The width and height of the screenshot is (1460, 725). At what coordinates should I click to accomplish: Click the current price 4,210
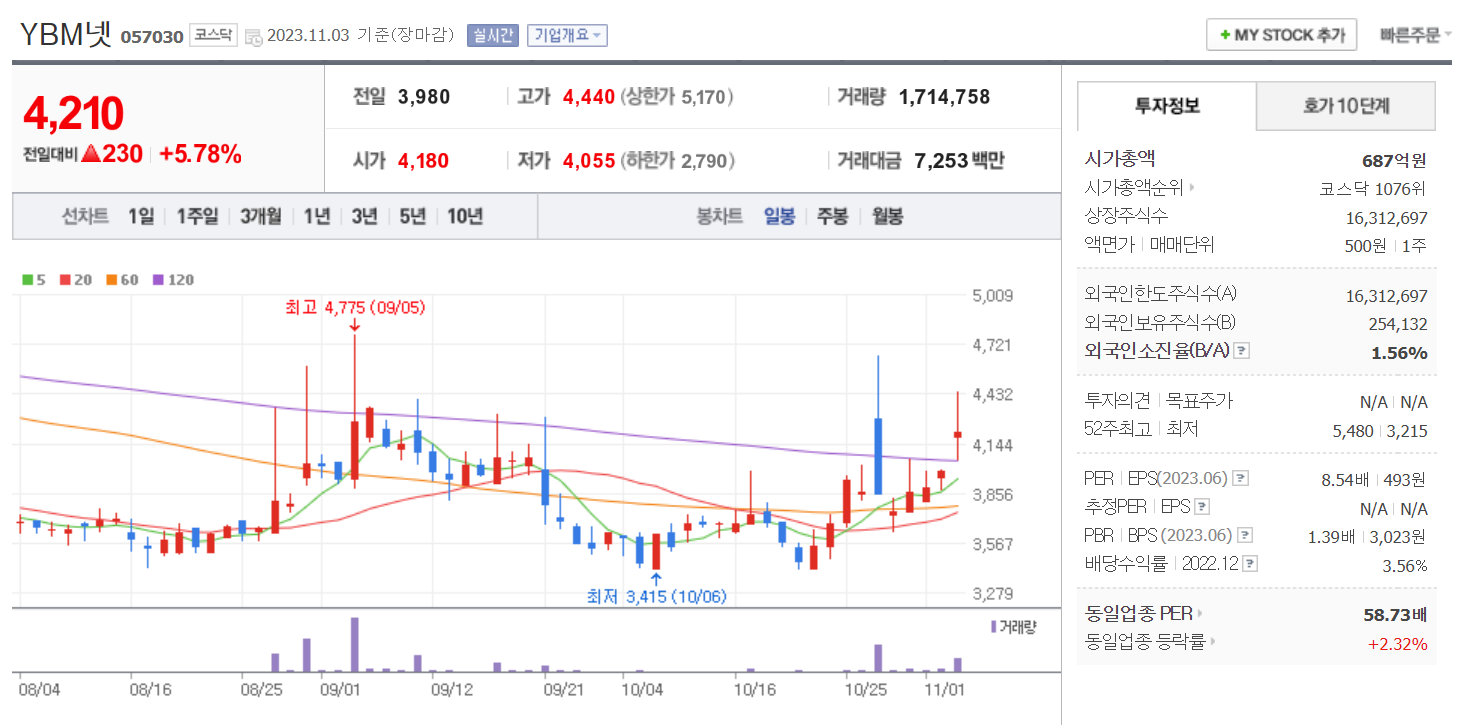73,114
